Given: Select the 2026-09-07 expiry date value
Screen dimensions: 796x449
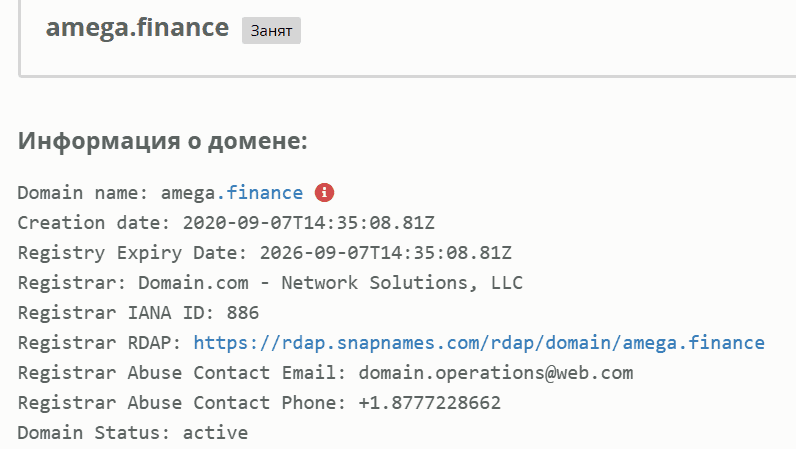Looking at the screenshot, I should coord(386,253).
